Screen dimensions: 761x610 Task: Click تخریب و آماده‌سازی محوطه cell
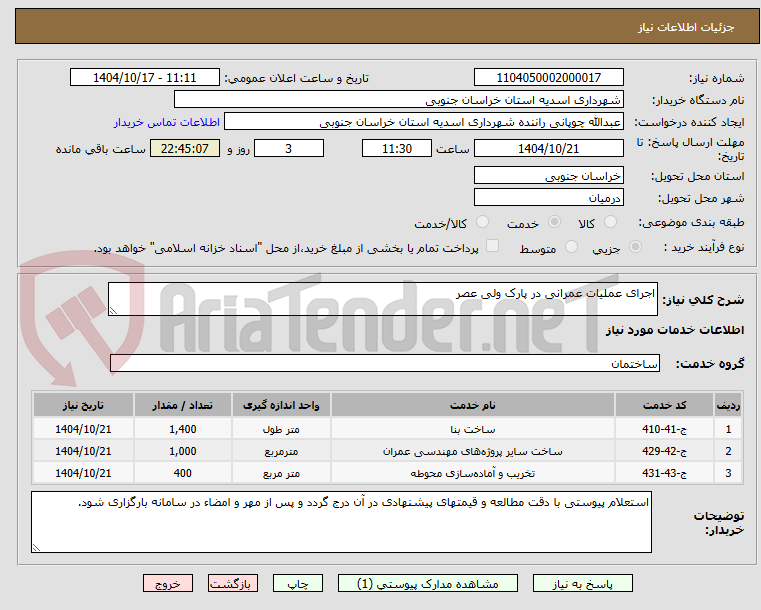pos(473,473)
